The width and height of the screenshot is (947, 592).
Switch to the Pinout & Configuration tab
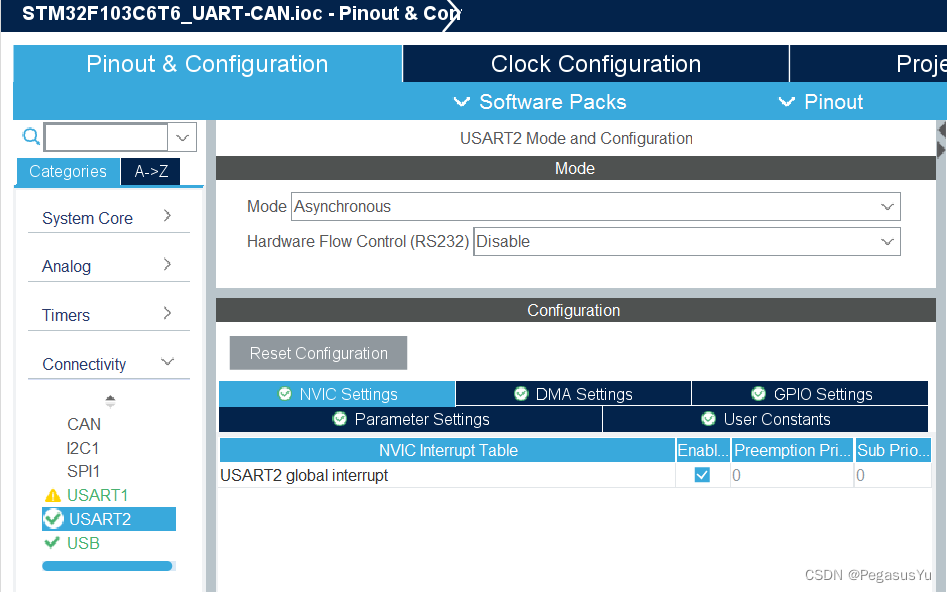pos(207,63)
